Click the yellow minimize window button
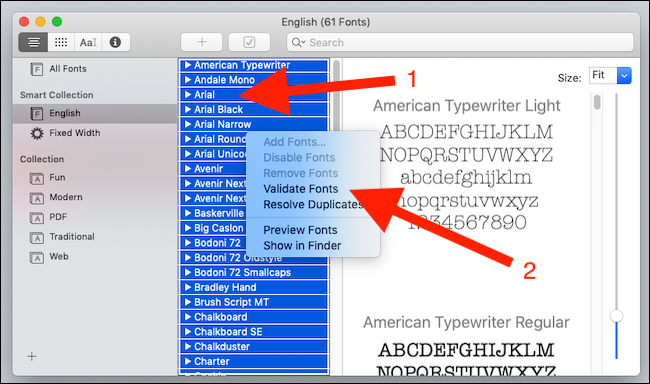Image resolution: width=650 pixels, height=384 pixels. (40, 22)
